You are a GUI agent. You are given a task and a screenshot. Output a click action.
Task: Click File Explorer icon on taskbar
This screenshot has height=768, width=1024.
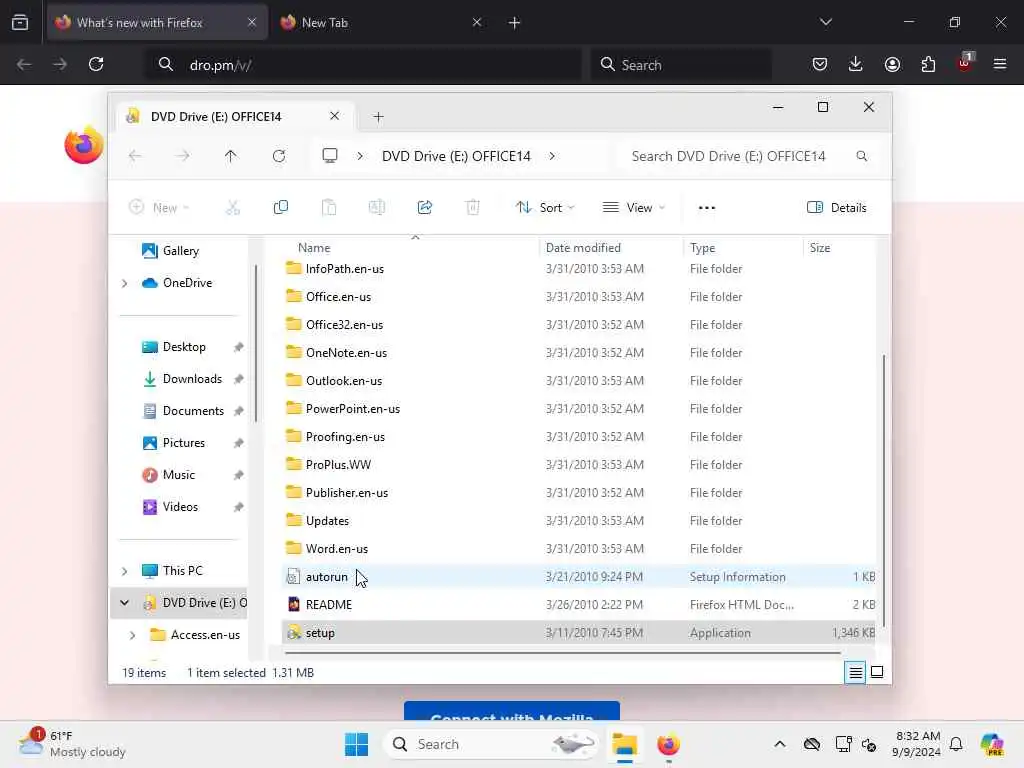624,744
